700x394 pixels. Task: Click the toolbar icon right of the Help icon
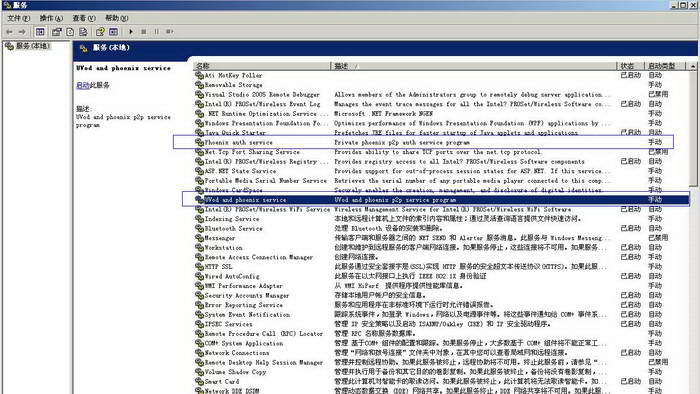pyautogui.click(x=113, y=32)
